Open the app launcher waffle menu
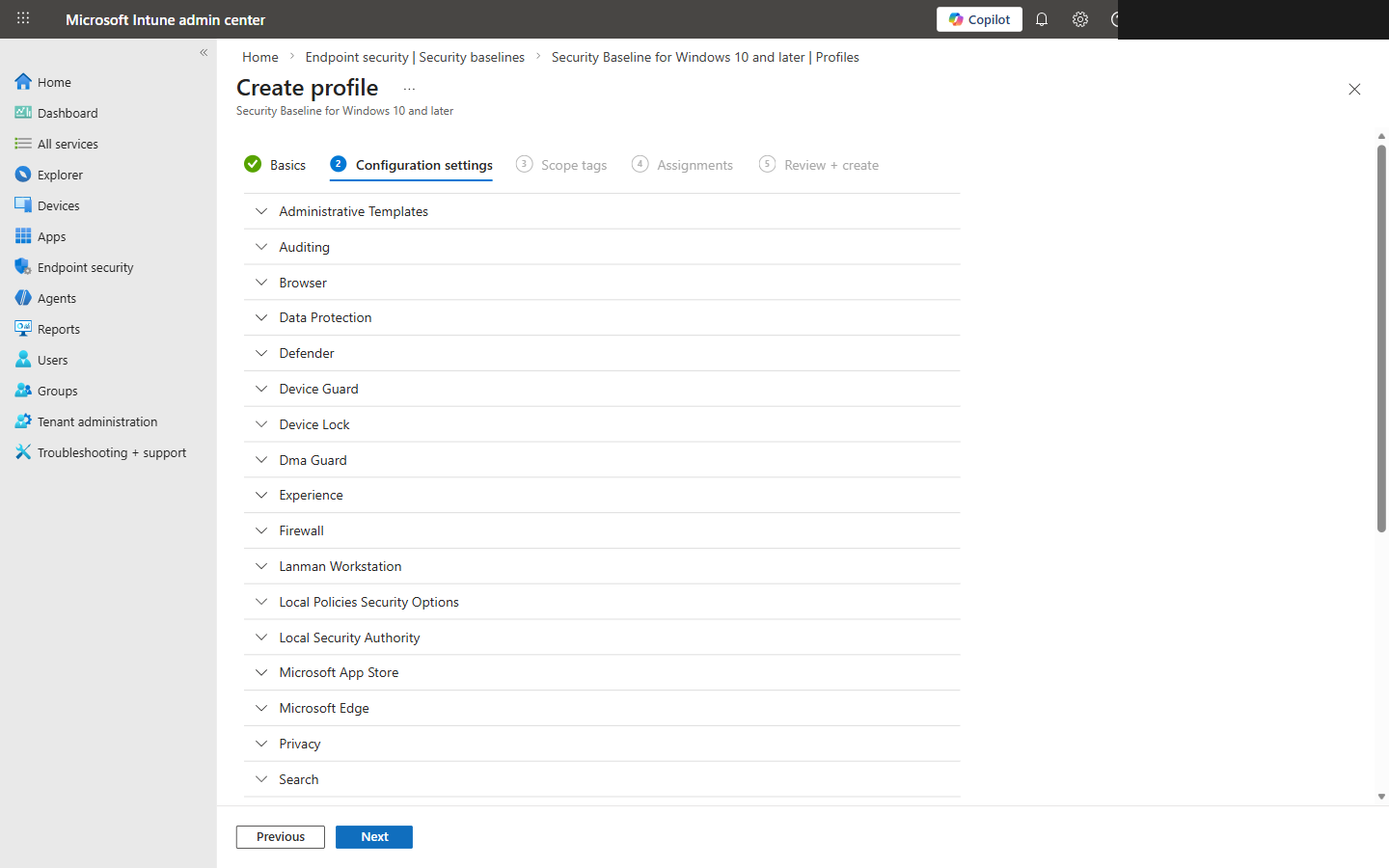Image resolution: width=1389 pixels, height=868 pixels. (x=22, y=19)
